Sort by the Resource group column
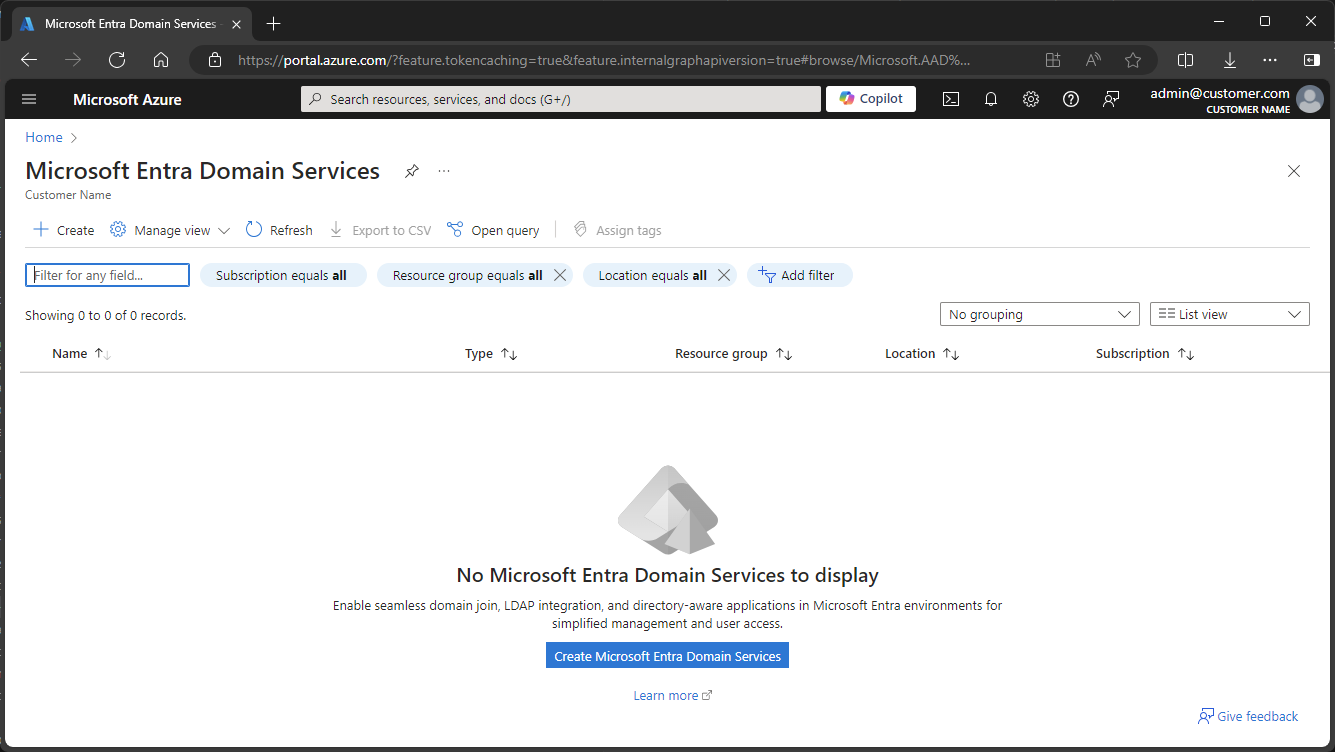1335x752 pixels. point(733,354)
